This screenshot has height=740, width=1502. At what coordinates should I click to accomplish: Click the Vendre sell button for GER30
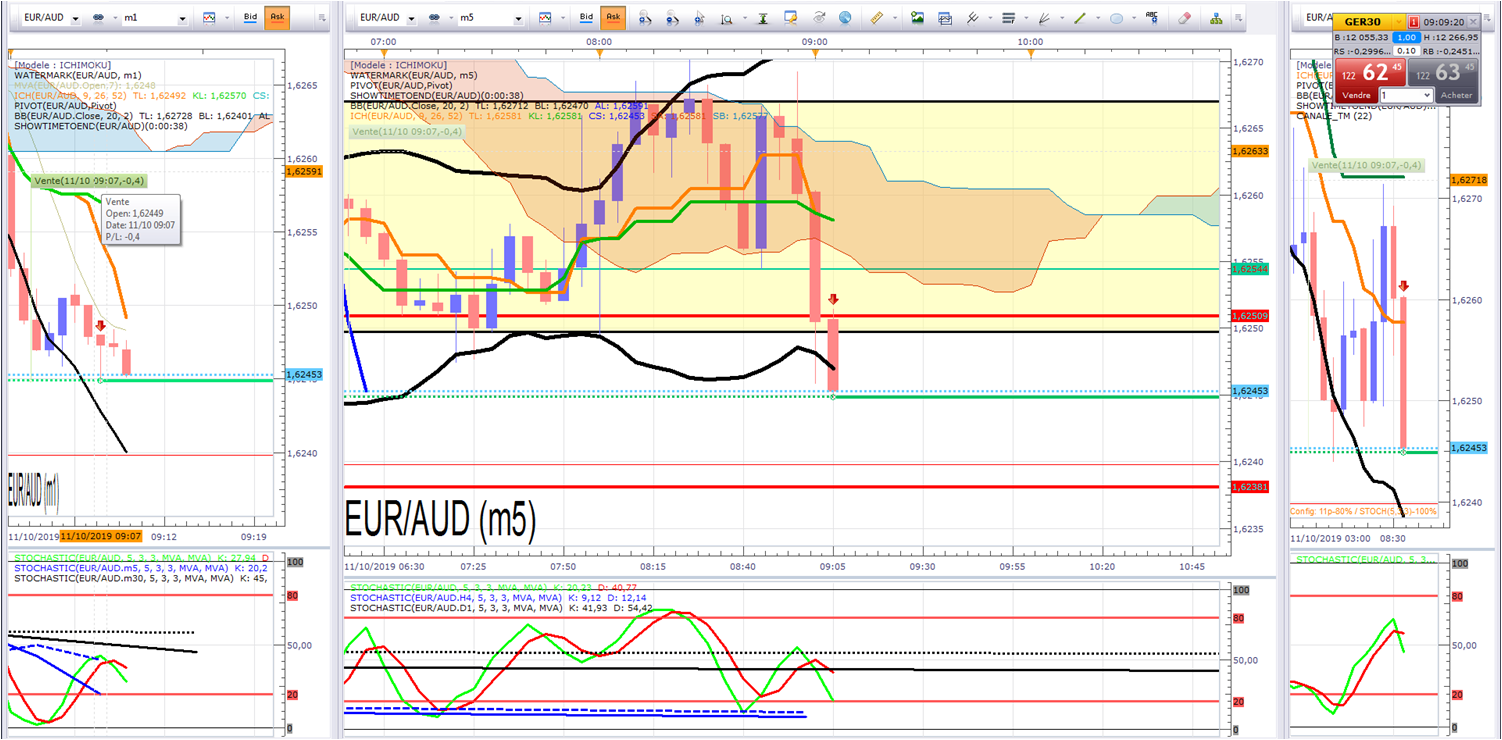pyautogui.click(x=1357, y=95)
